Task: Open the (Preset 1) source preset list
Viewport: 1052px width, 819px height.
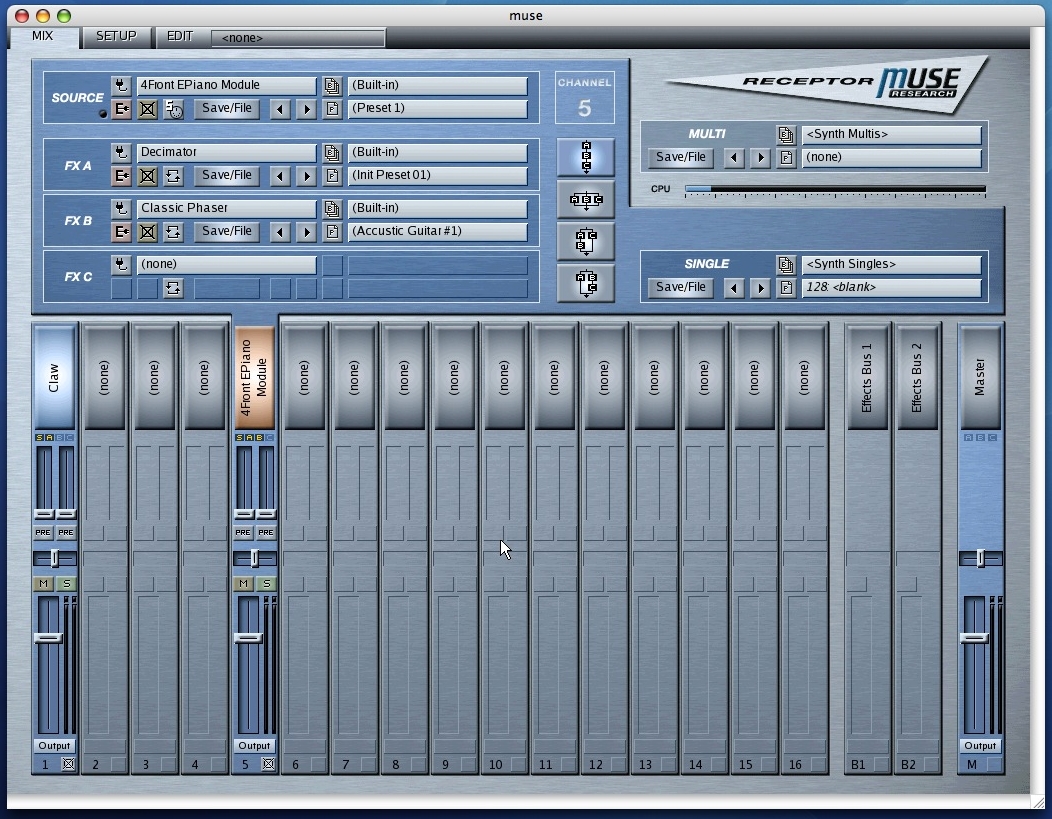Action: [x=437, y=109]
